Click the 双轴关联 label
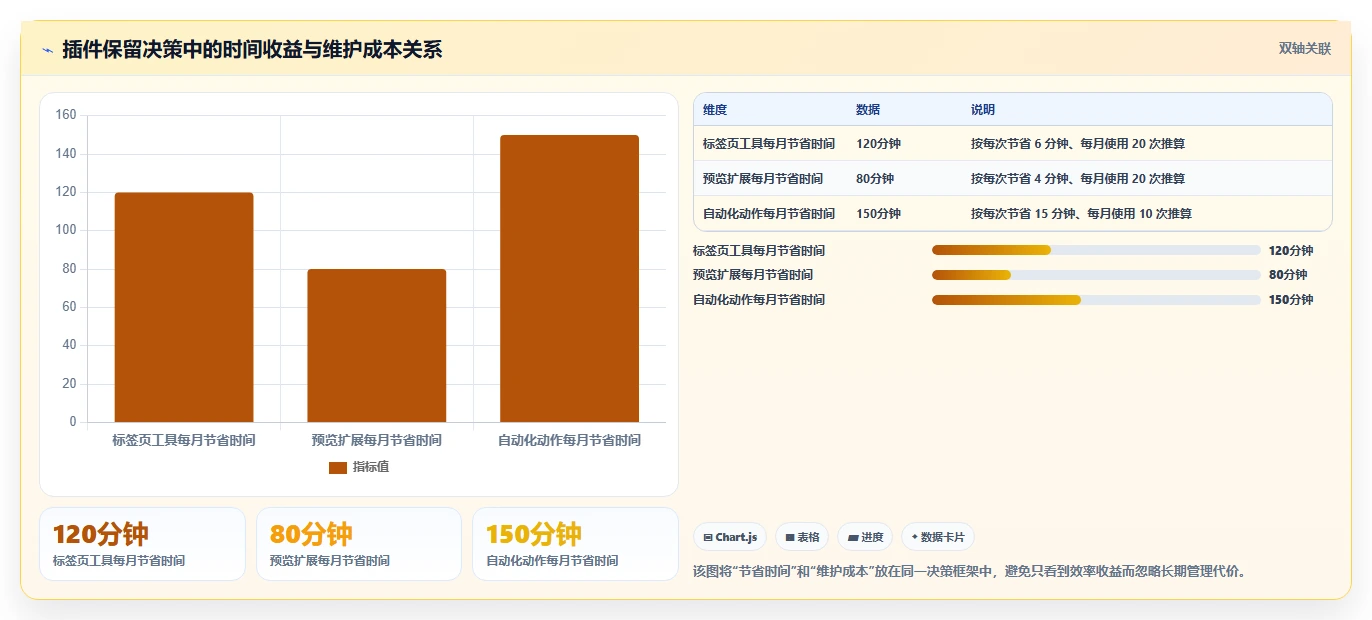Screen dimensions: 1372x620 pyautogui.click(x=1305, y=48)
